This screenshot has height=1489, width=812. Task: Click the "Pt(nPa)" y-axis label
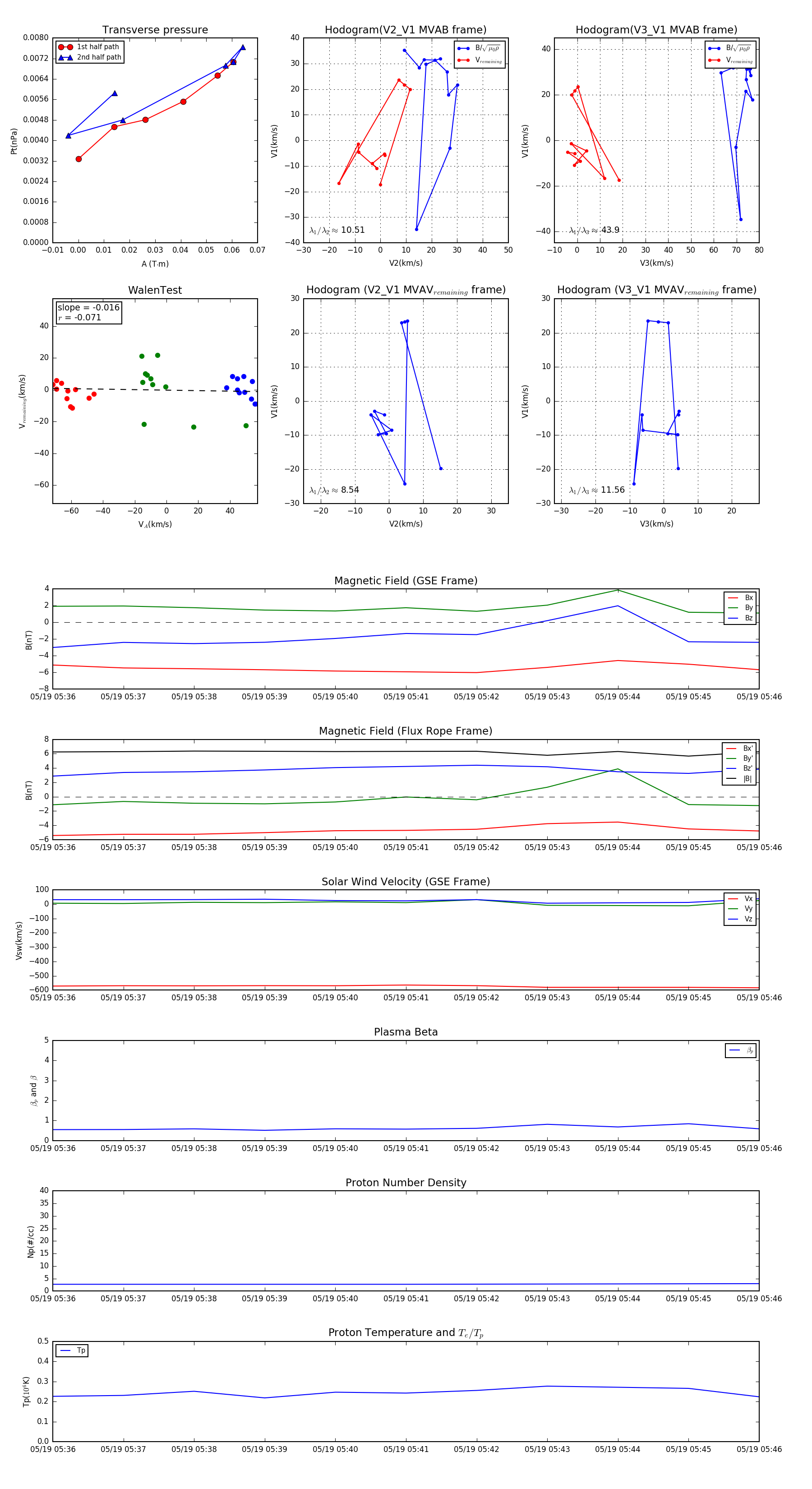tap(14, 140)
